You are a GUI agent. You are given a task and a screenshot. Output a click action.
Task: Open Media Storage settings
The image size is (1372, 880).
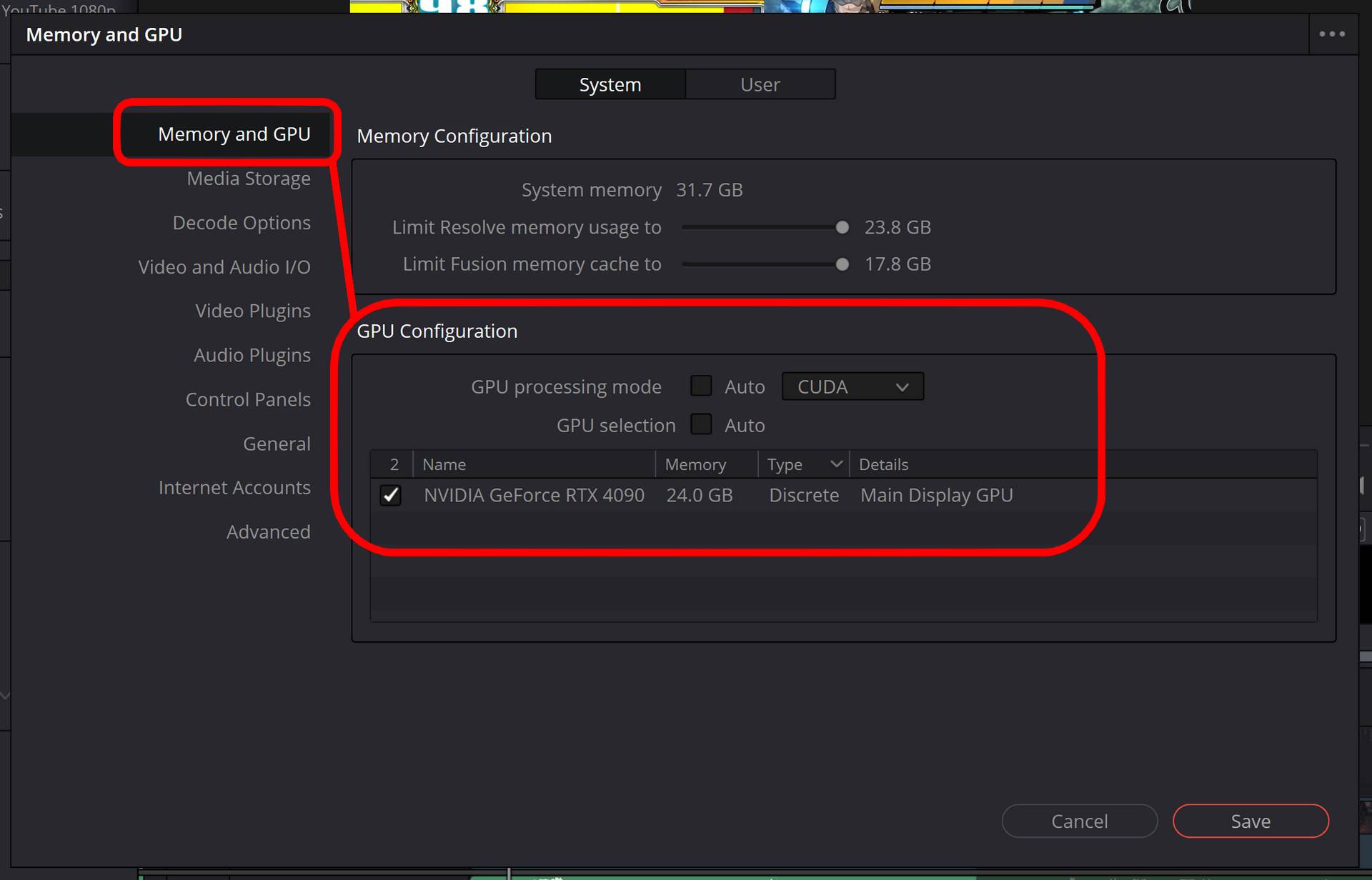pyautogui.click(x=249, y=178)
